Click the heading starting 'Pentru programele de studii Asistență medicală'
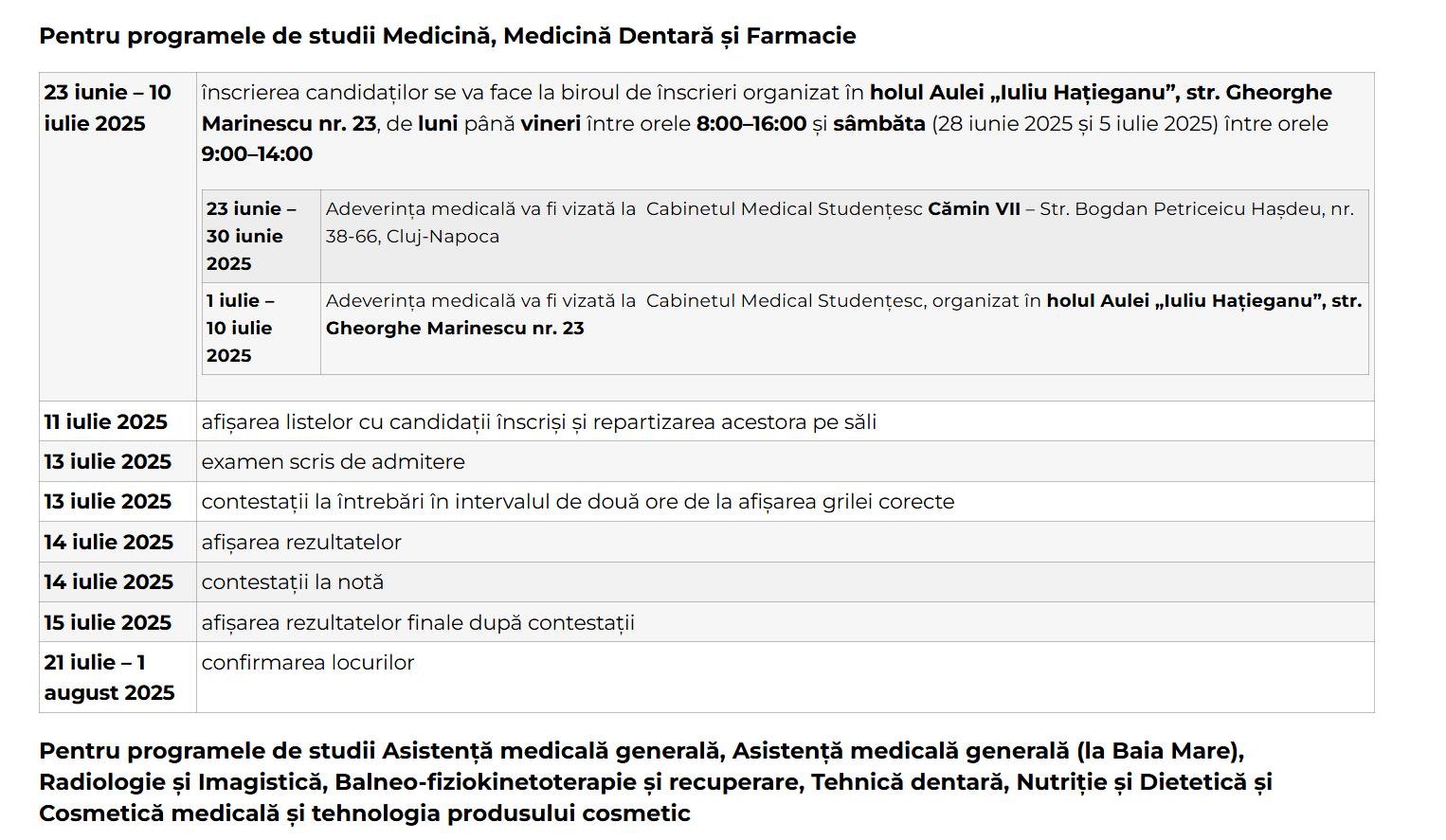The width and height of the screenshot is (1446, 840). tap(654, 782)
